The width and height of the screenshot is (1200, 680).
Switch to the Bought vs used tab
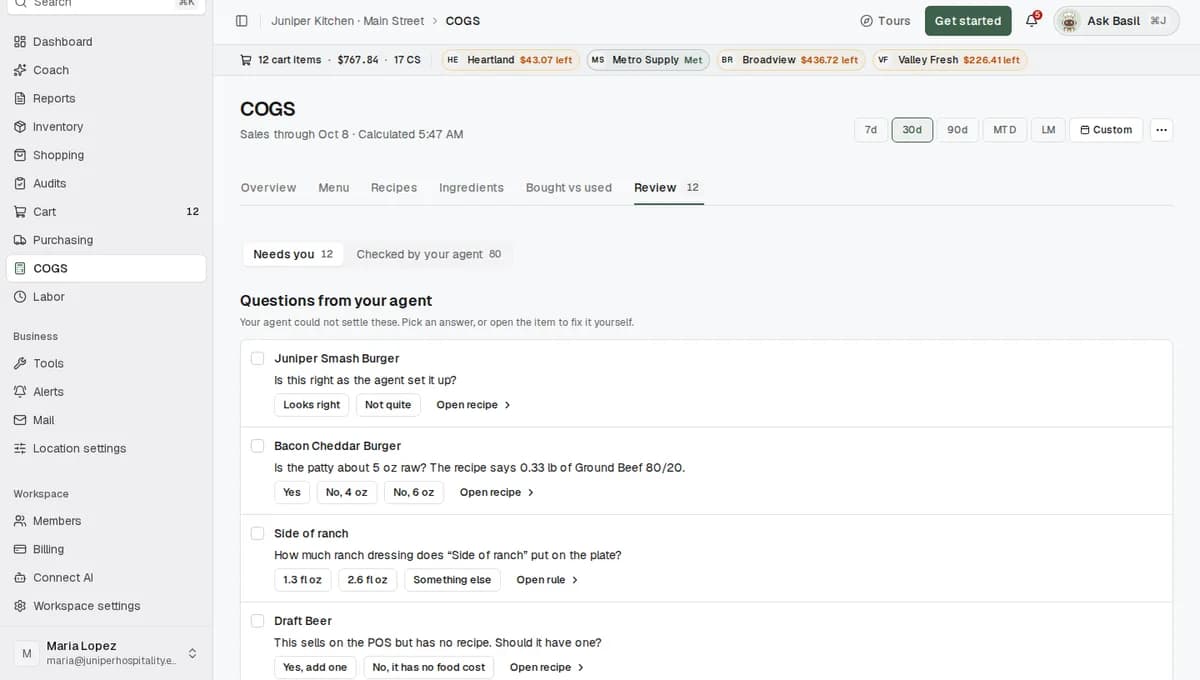(x=569, y=188)
